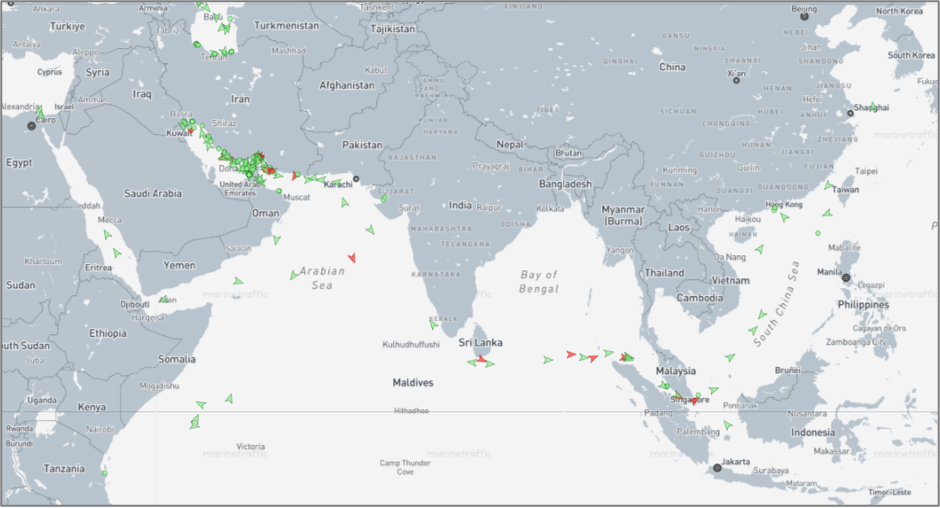Click the Victoria label in the Indian Ocean

coord(251,446)
